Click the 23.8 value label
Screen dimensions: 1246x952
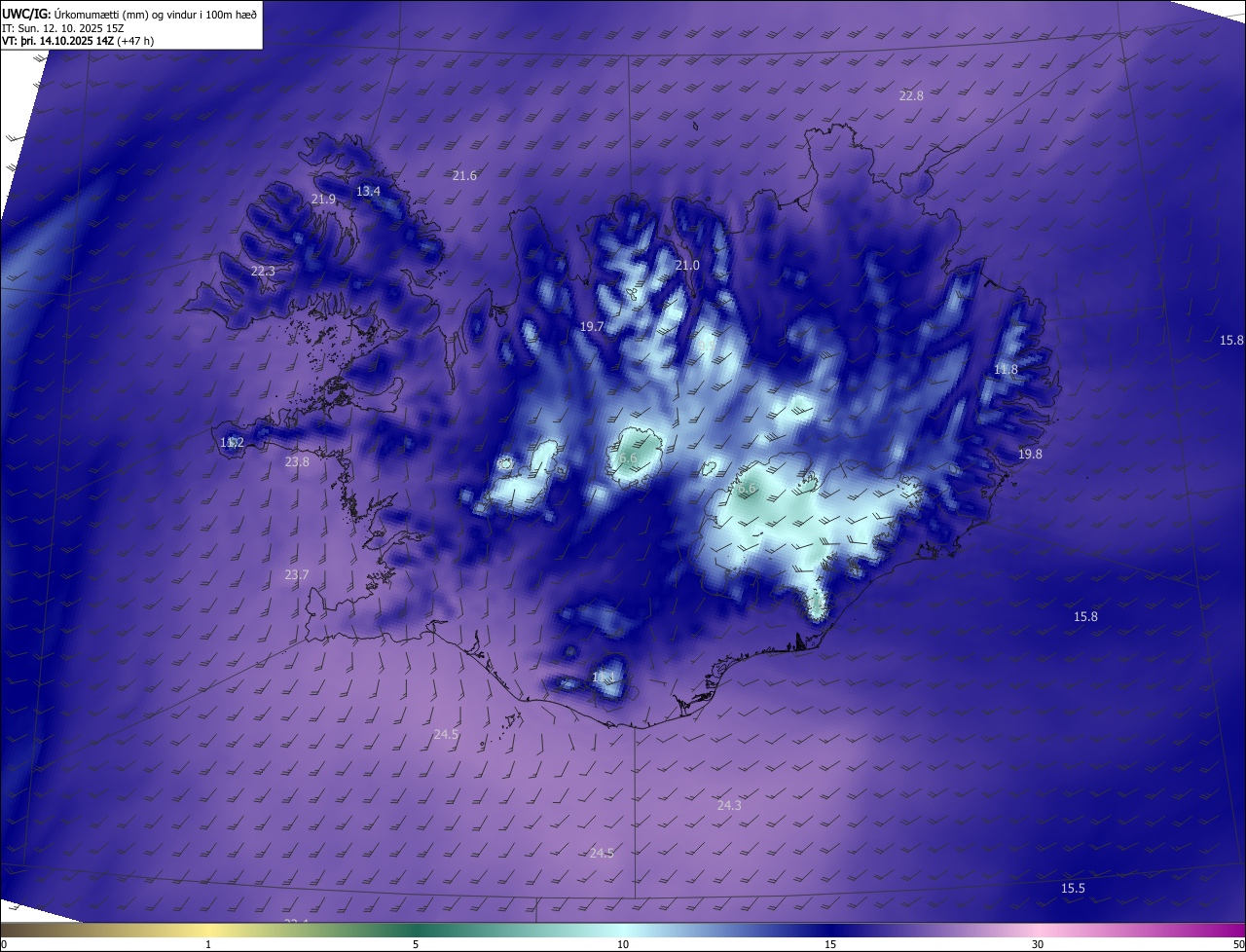[297, 461]
